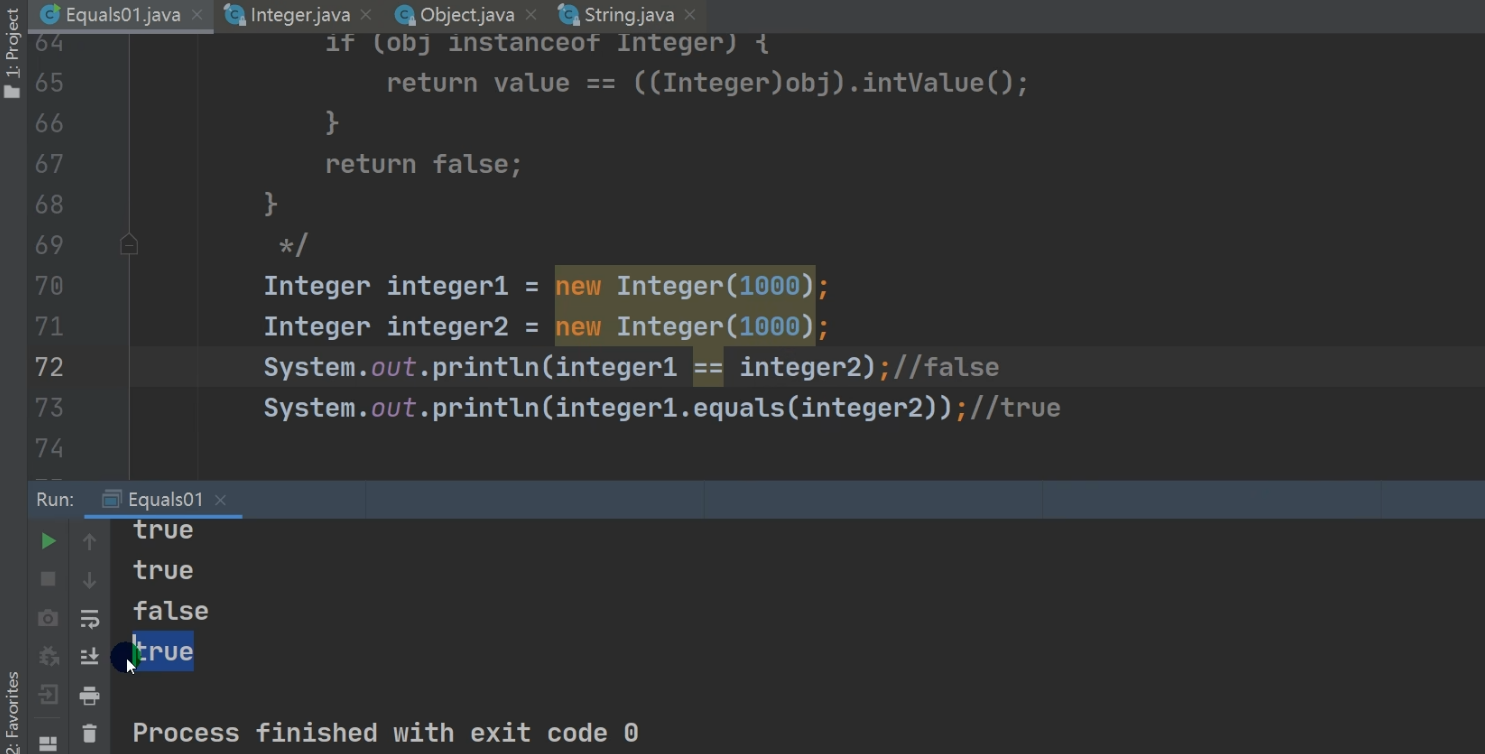The height and width of the screenshot is (754, 1485).
Task: Click the Dump Threads camera icon
Action: [x=48, y=618]
